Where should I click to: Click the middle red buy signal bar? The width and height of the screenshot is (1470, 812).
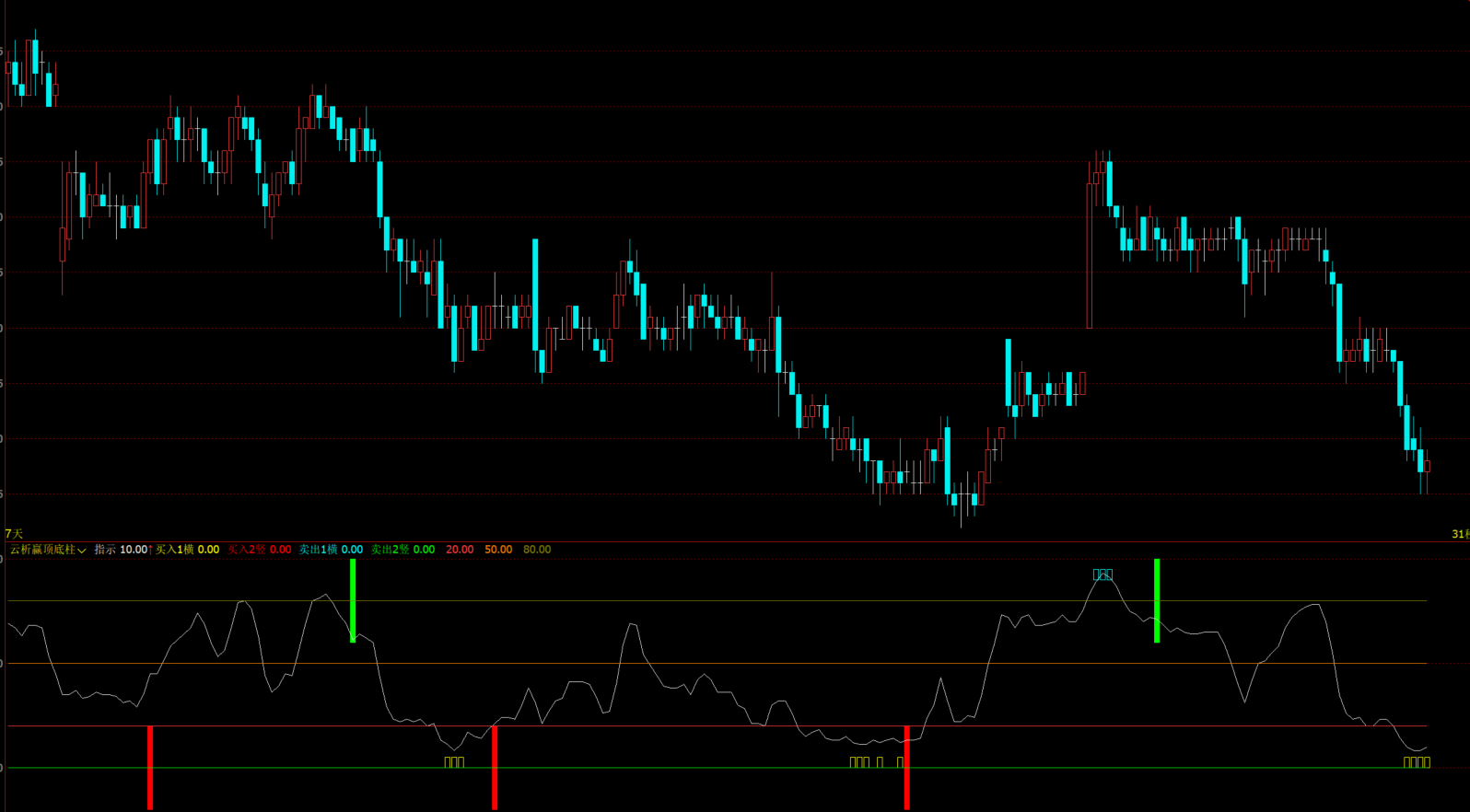(x=495, y=768)
